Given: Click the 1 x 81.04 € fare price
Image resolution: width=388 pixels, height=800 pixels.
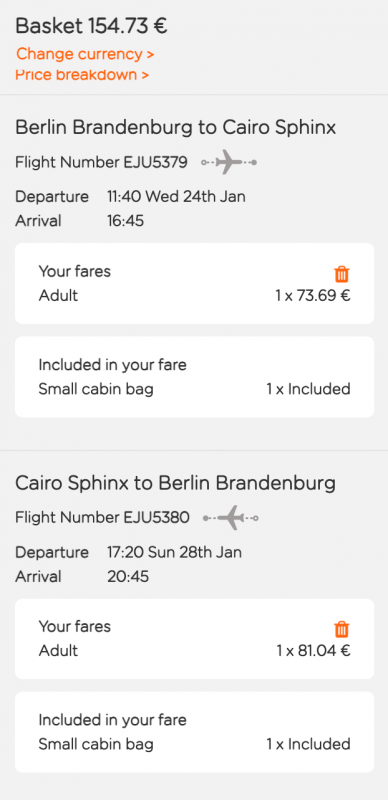Looking at the screenshot, I should tap(313, 651).
